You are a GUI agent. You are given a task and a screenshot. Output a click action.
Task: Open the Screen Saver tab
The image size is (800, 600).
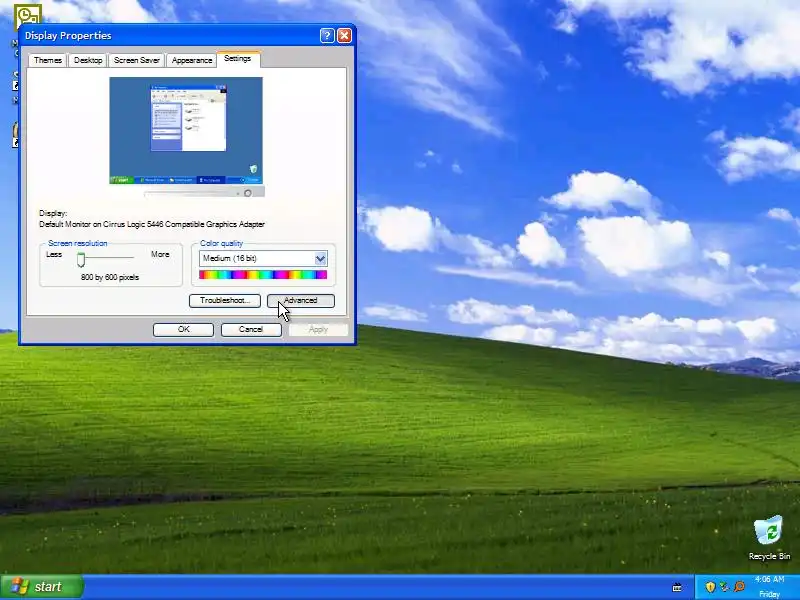point(137,60)
